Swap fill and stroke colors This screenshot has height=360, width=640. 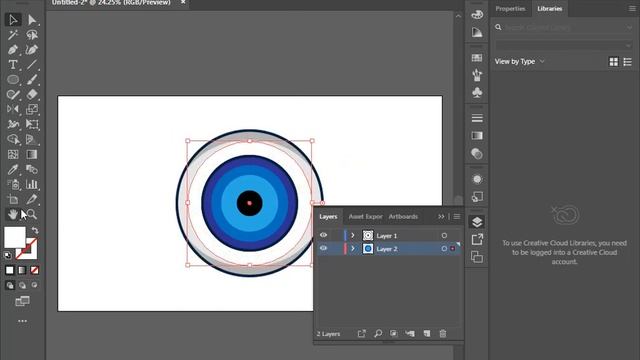[x=35, y=231]
